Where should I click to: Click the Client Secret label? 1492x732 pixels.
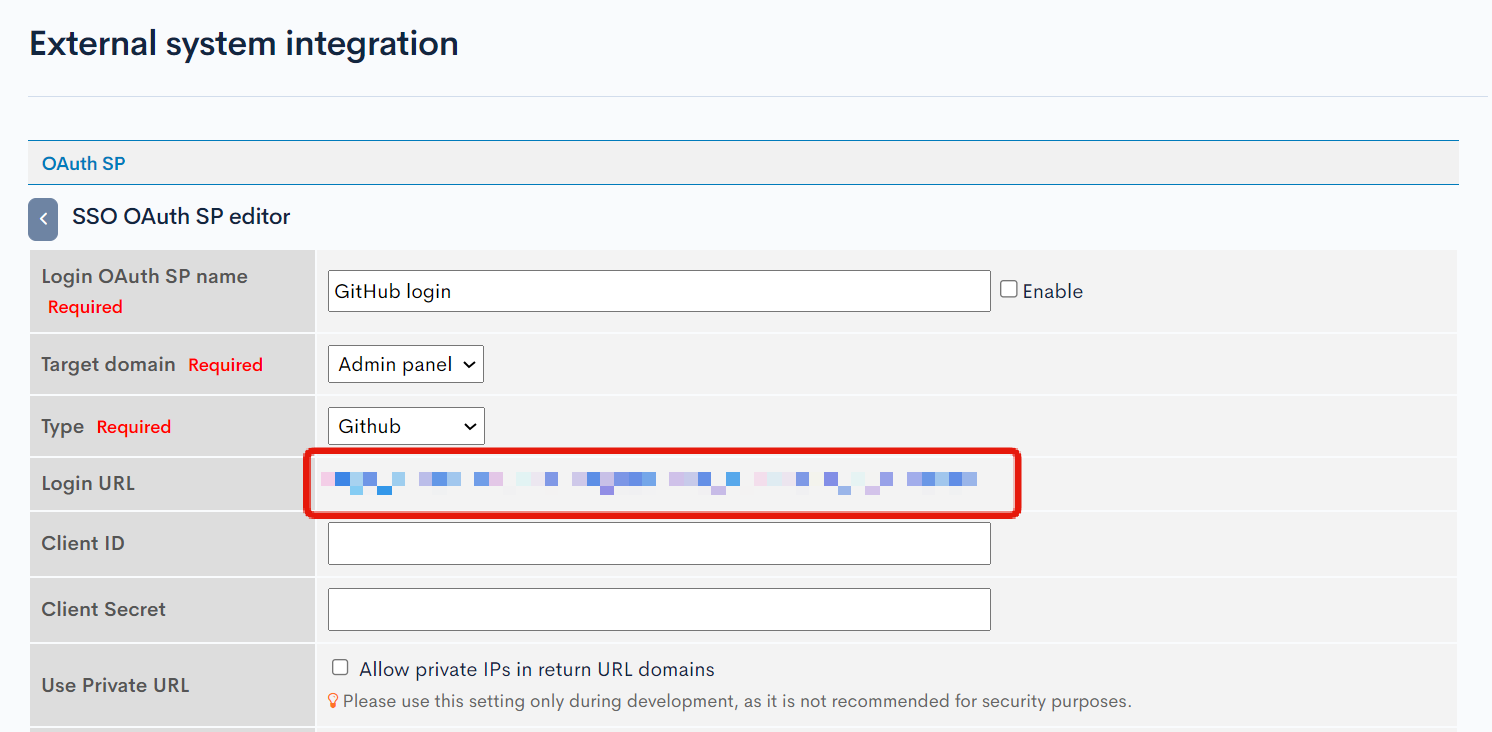click(103, 609)
